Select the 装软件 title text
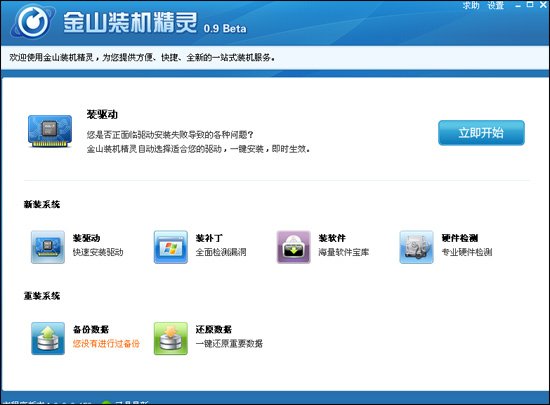 click(332, 238)
